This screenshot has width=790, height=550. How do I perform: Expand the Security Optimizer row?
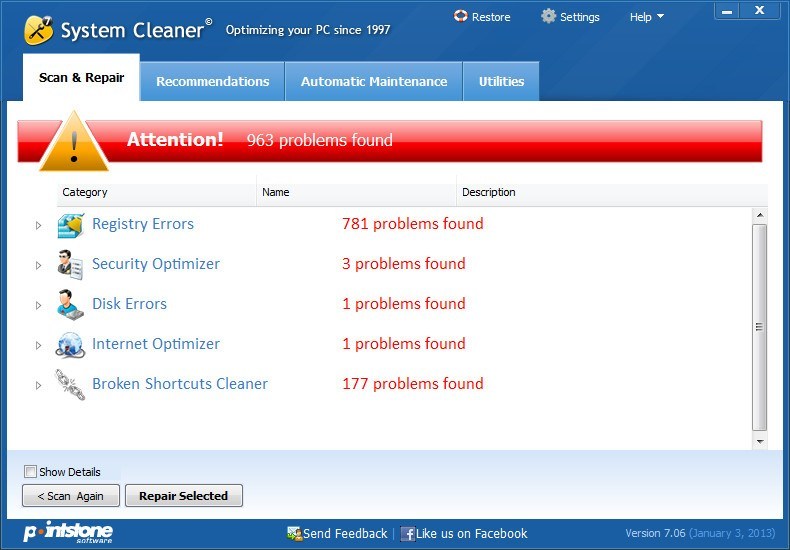[38, 265]
